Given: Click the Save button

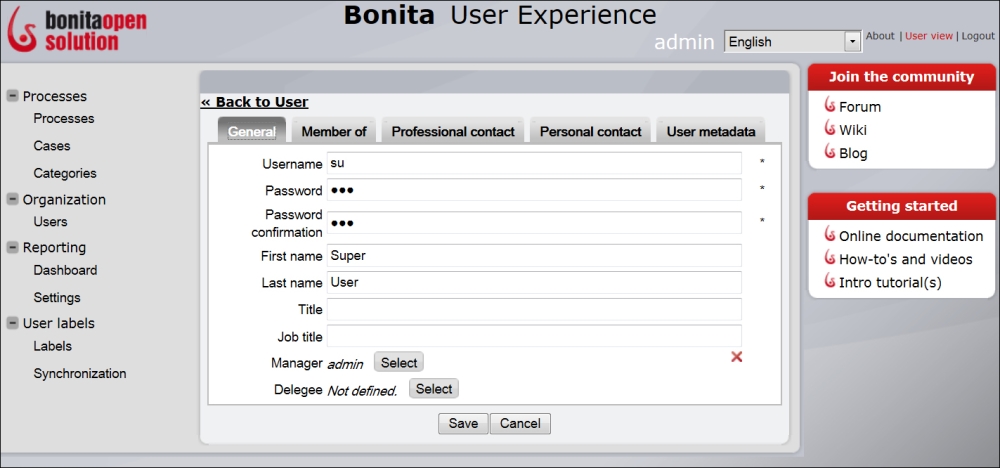Looking at the screenshot, I should coord(463,423).
